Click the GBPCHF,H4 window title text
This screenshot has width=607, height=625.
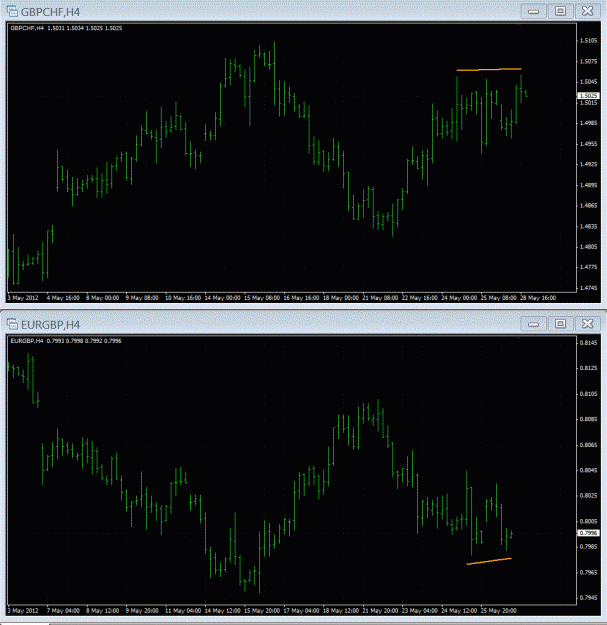pos(50,12)
